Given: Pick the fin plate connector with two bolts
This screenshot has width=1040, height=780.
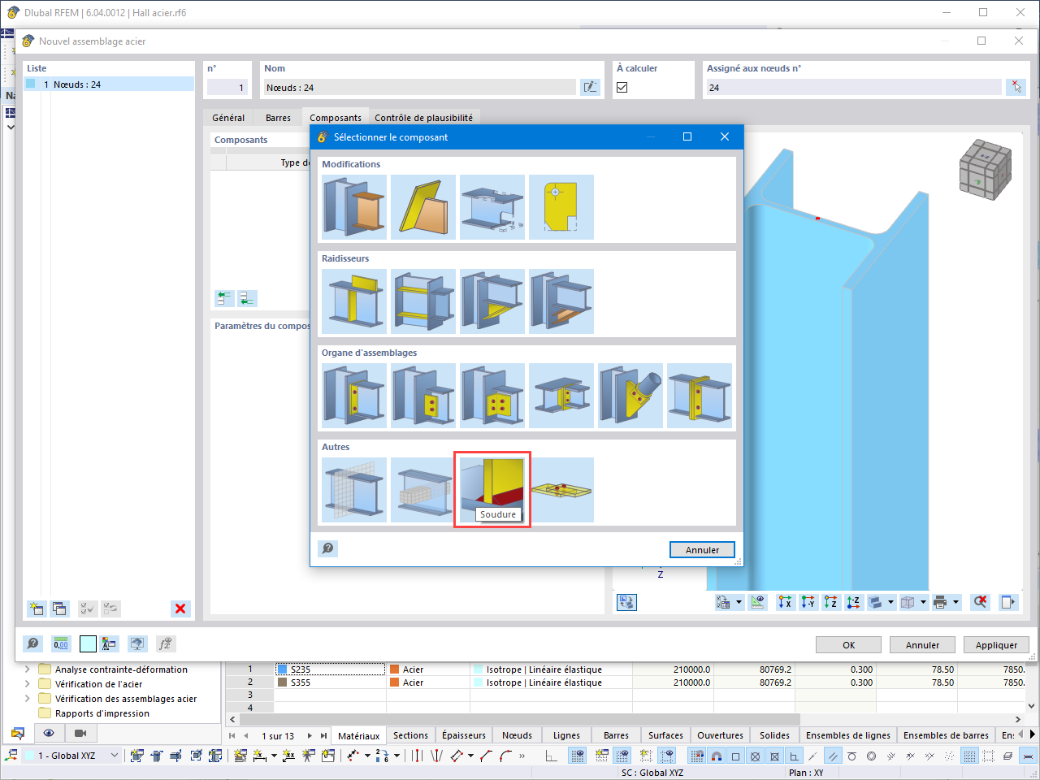Looking at the screenshot, I should [x=423, y=395].
